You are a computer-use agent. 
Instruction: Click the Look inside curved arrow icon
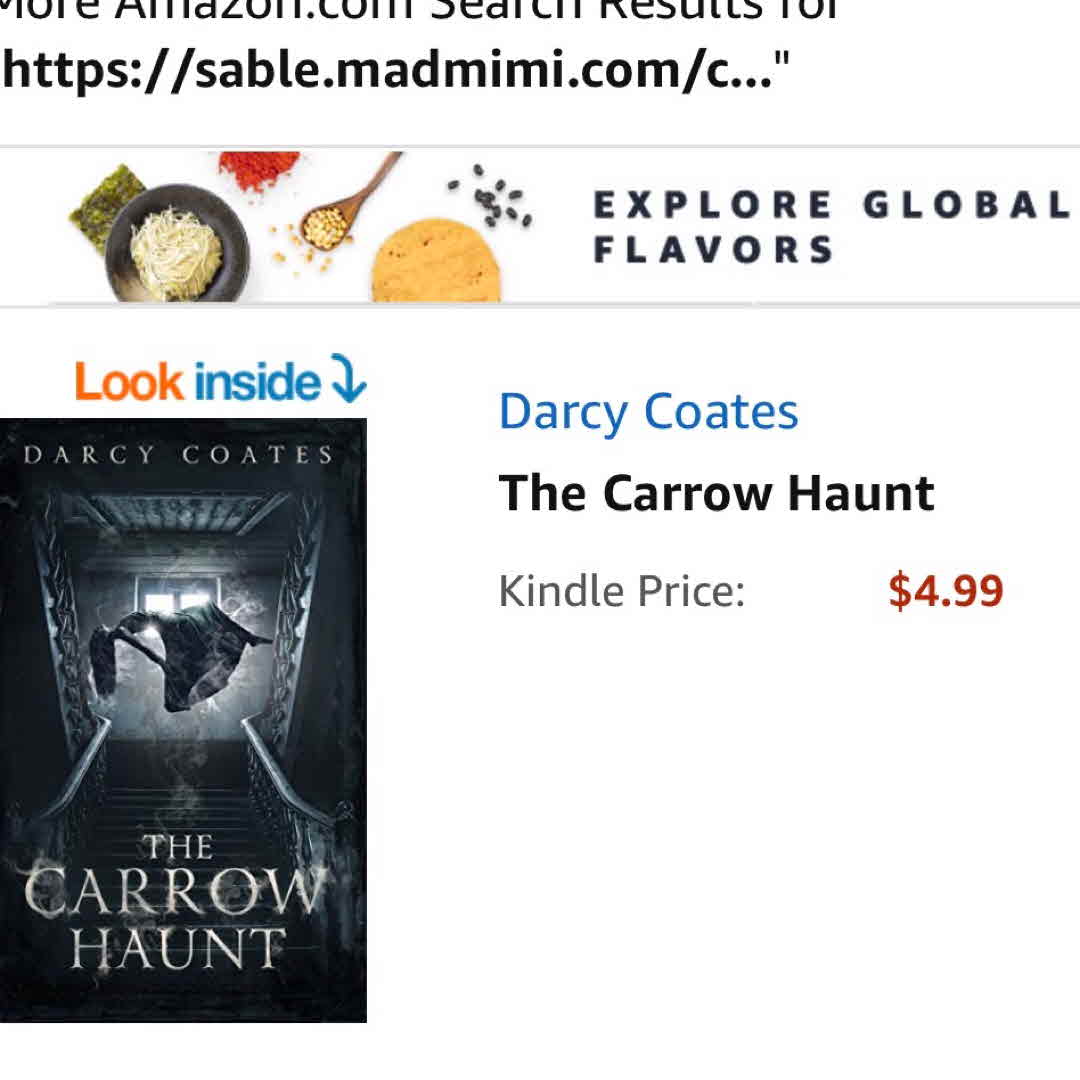pos(349,377)
